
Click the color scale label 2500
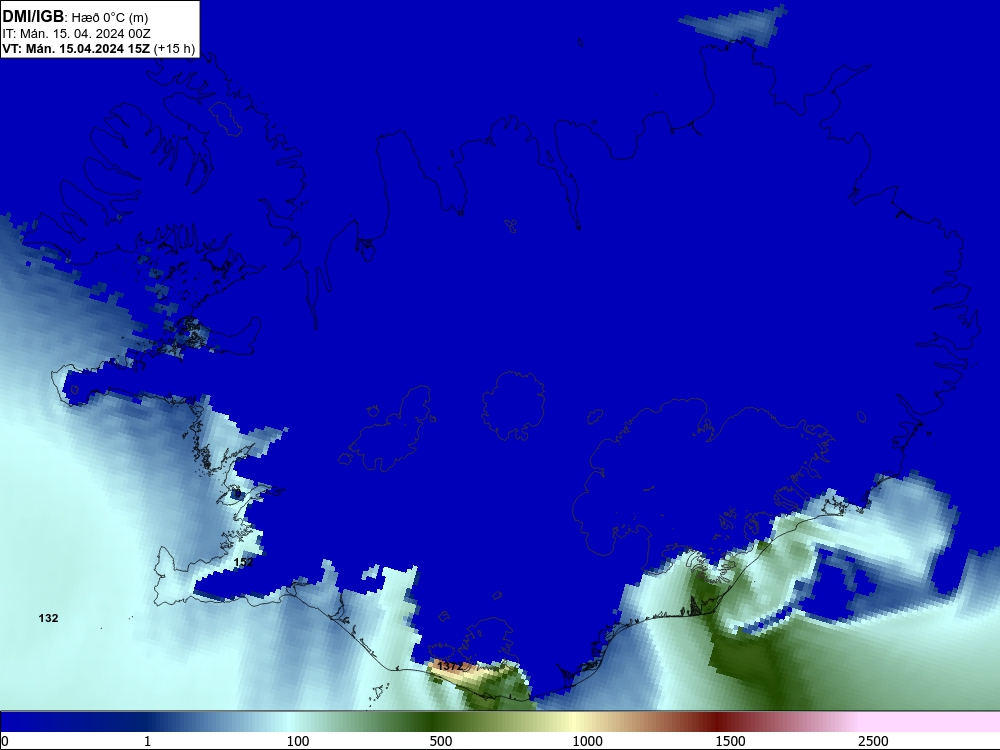coord(873,741)
